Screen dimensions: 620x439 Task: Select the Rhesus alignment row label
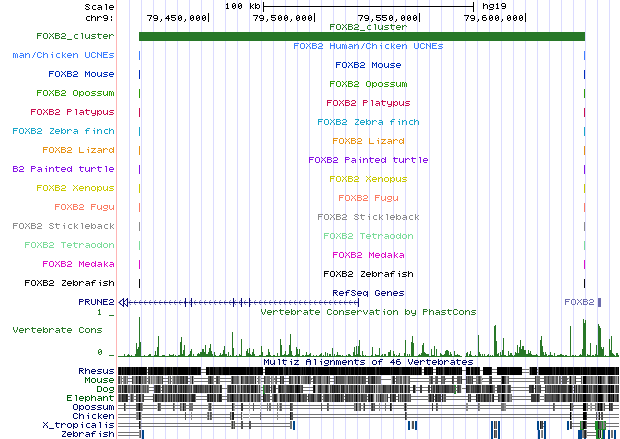pyautogui.click(x=96, y=371)
